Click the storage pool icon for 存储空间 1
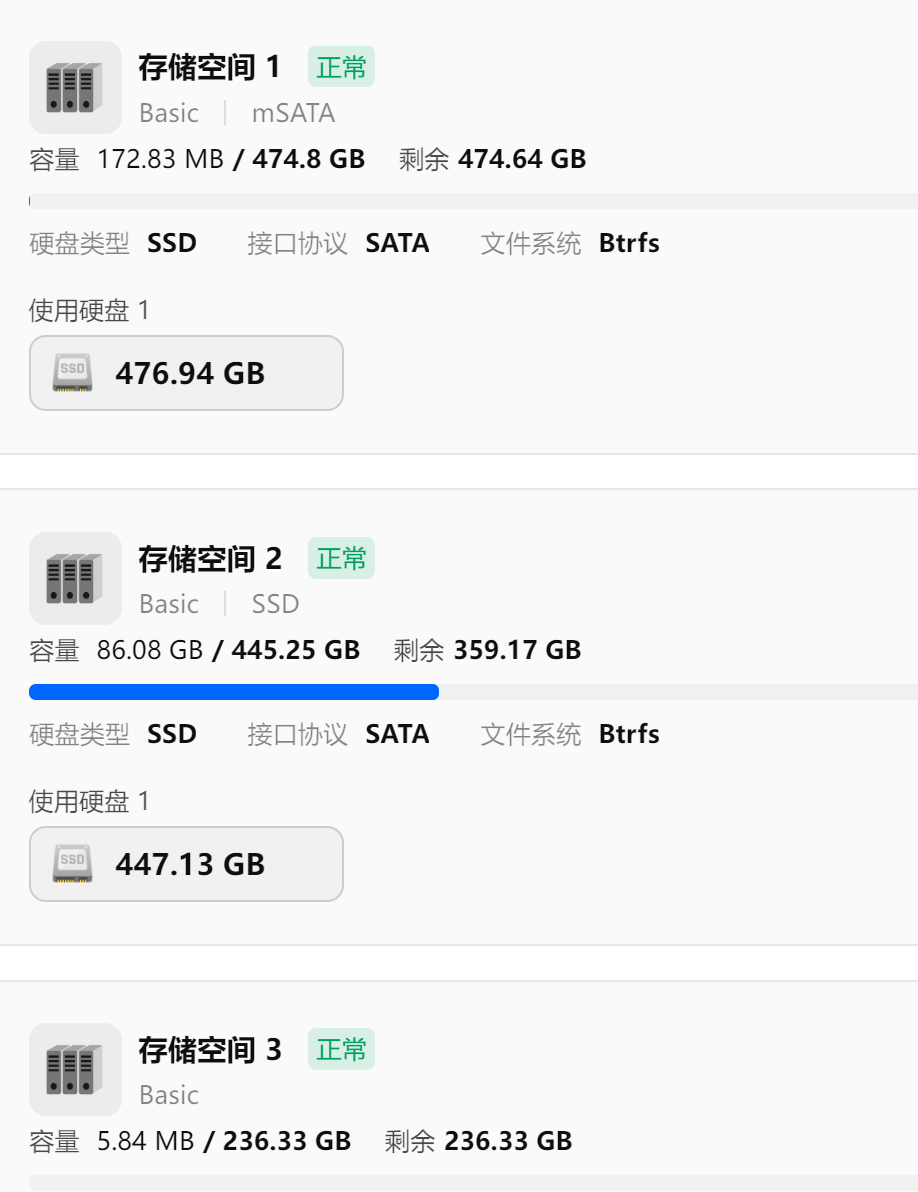This screenshot has height=1192, width=918. tap(75, 88)
